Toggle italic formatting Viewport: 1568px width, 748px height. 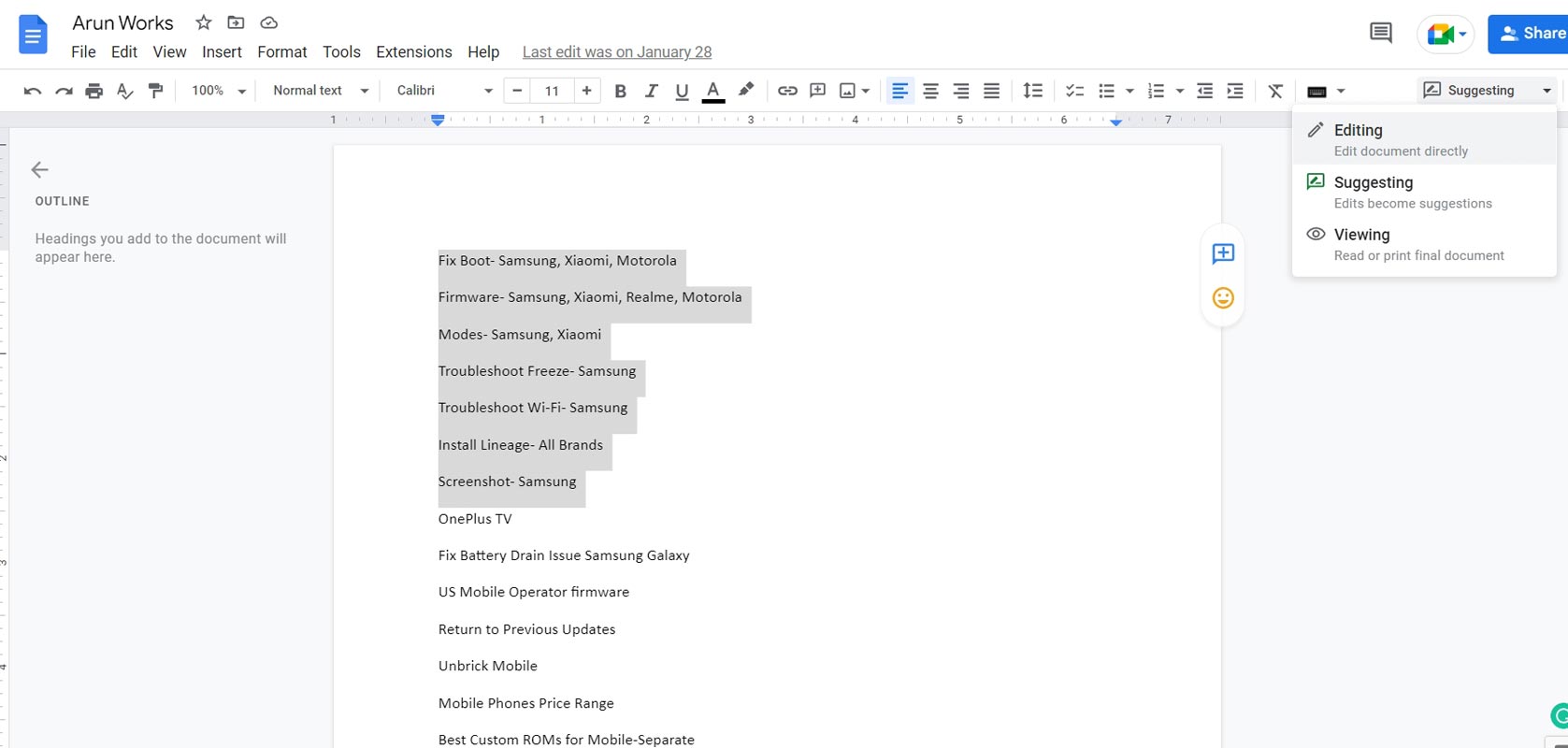[x=652, y=91]
